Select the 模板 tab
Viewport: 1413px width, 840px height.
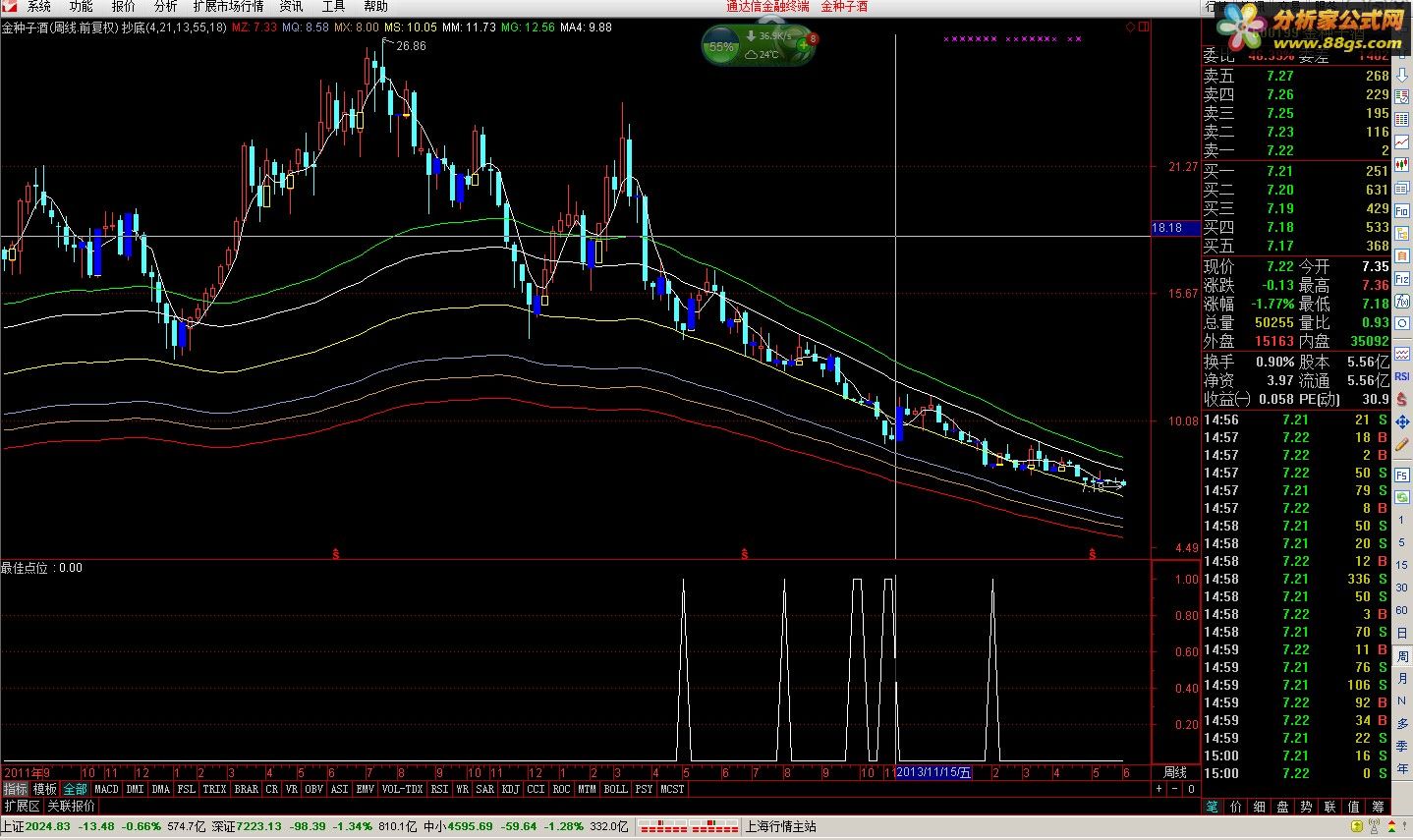coord(45,789)
